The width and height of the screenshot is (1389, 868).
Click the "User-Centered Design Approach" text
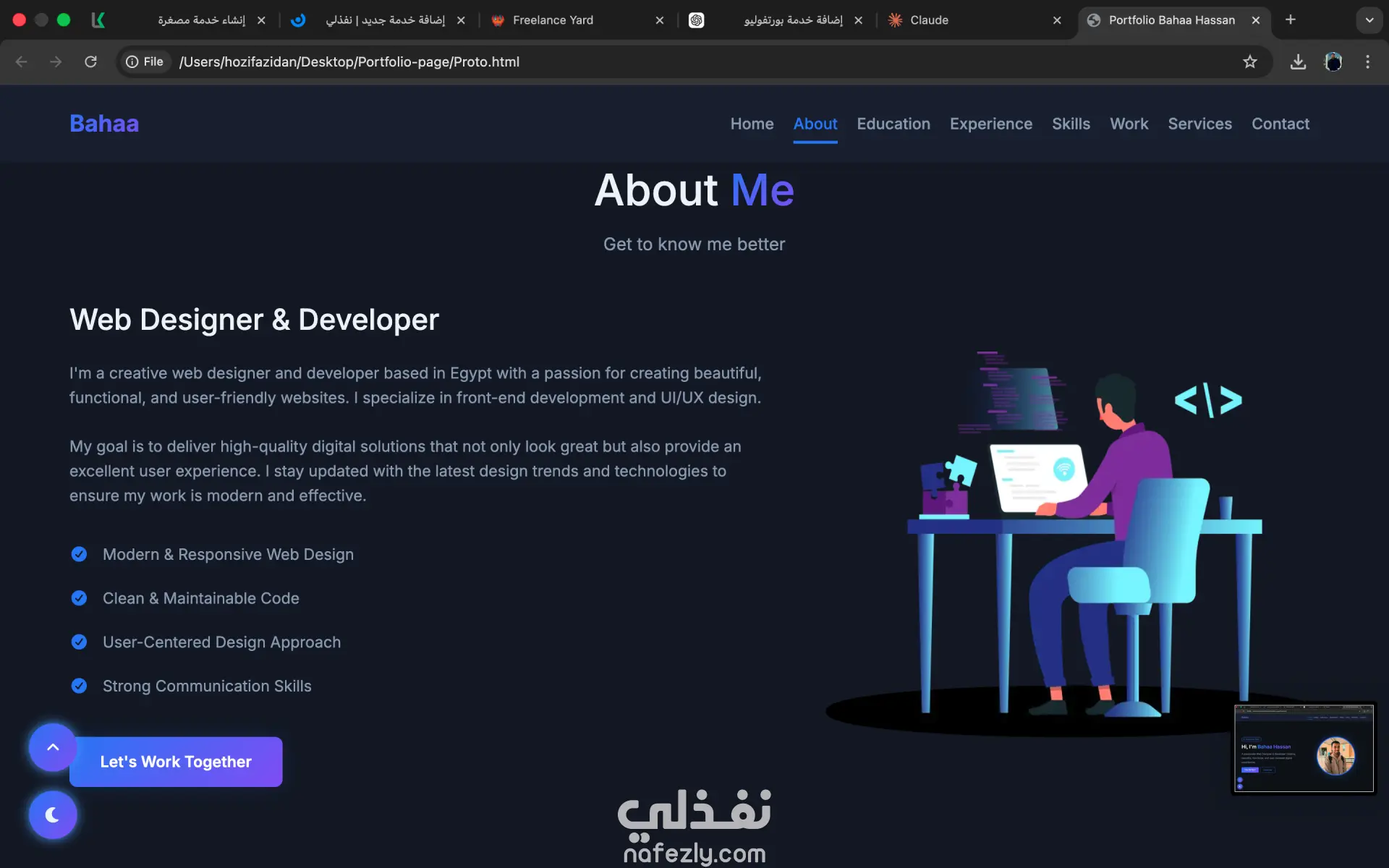tap(221, 642)
